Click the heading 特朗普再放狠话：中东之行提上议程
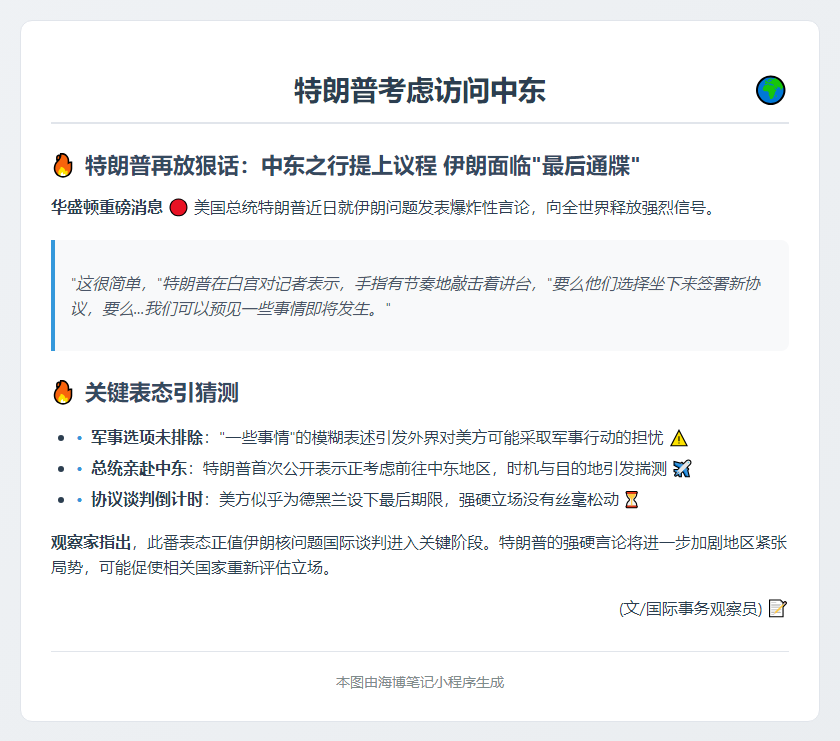This screenshot has width=840, height=741. coord(261,166)
